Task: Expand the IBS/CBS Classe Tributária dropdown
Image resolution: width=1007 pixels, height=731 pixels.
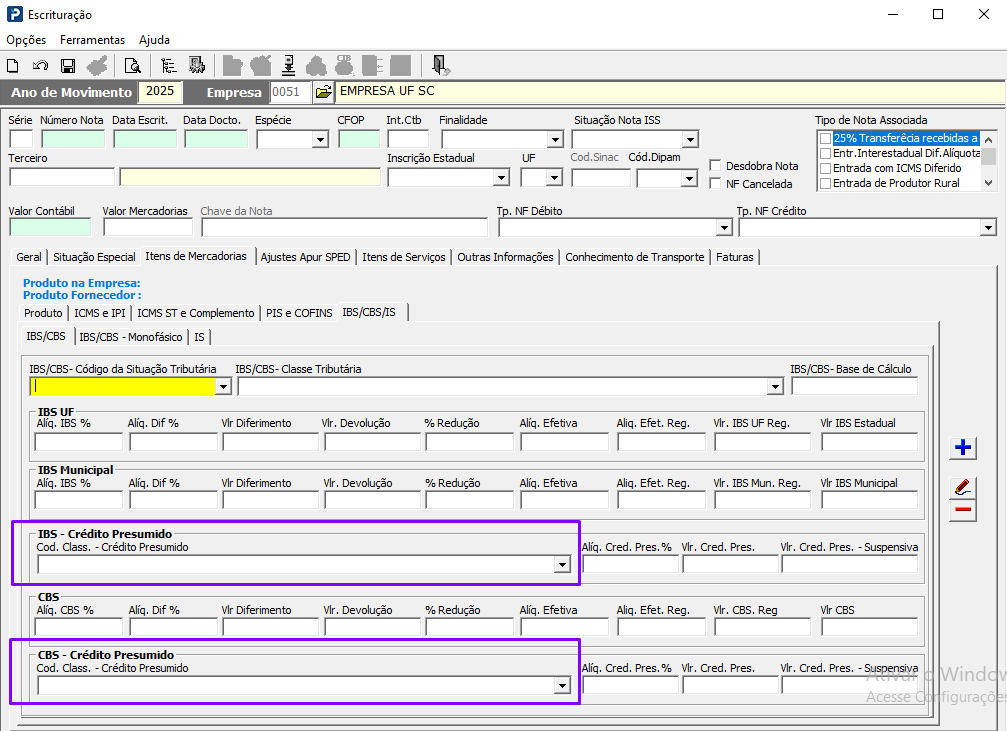Action: pos(774,387)
